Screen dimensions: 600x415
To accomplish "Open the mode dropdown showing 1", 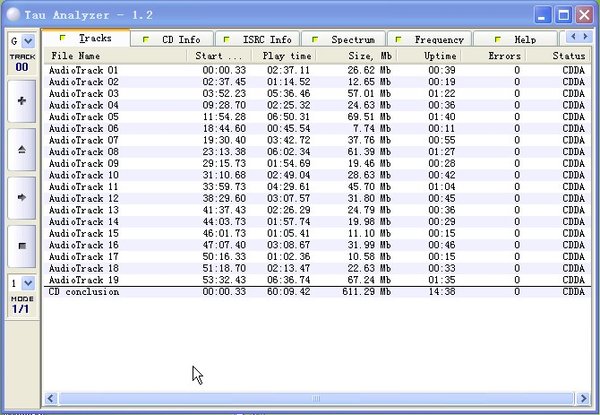I will 28,283.
